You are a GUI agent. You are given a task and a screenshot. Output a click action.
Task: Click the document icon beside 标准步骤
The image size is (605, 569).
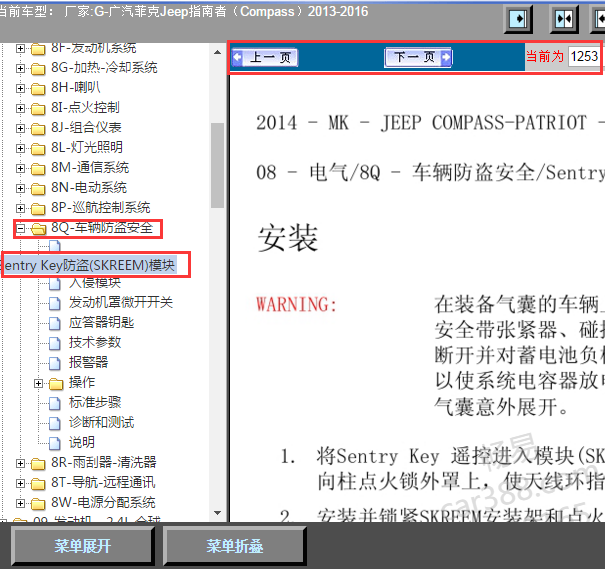coord(55,404)
